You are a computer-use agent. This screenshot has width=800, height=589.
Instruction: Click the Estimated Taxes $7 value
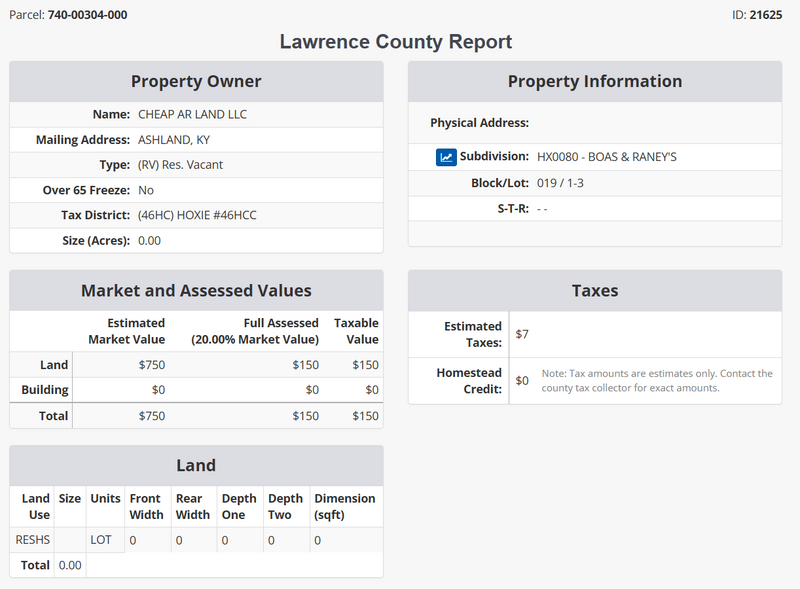coord(523,332)
